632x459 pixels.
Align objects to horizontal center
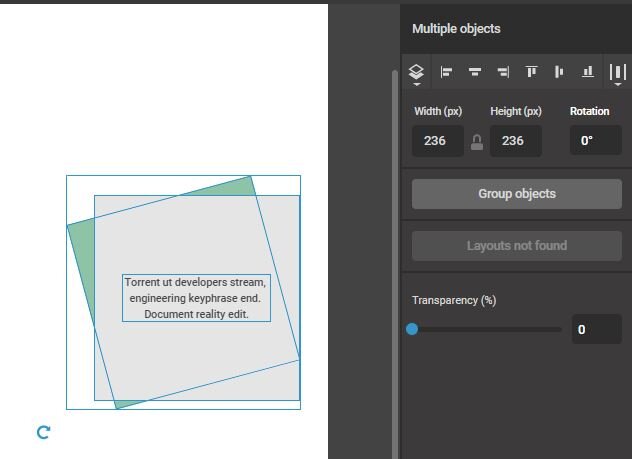pos(475,72)
